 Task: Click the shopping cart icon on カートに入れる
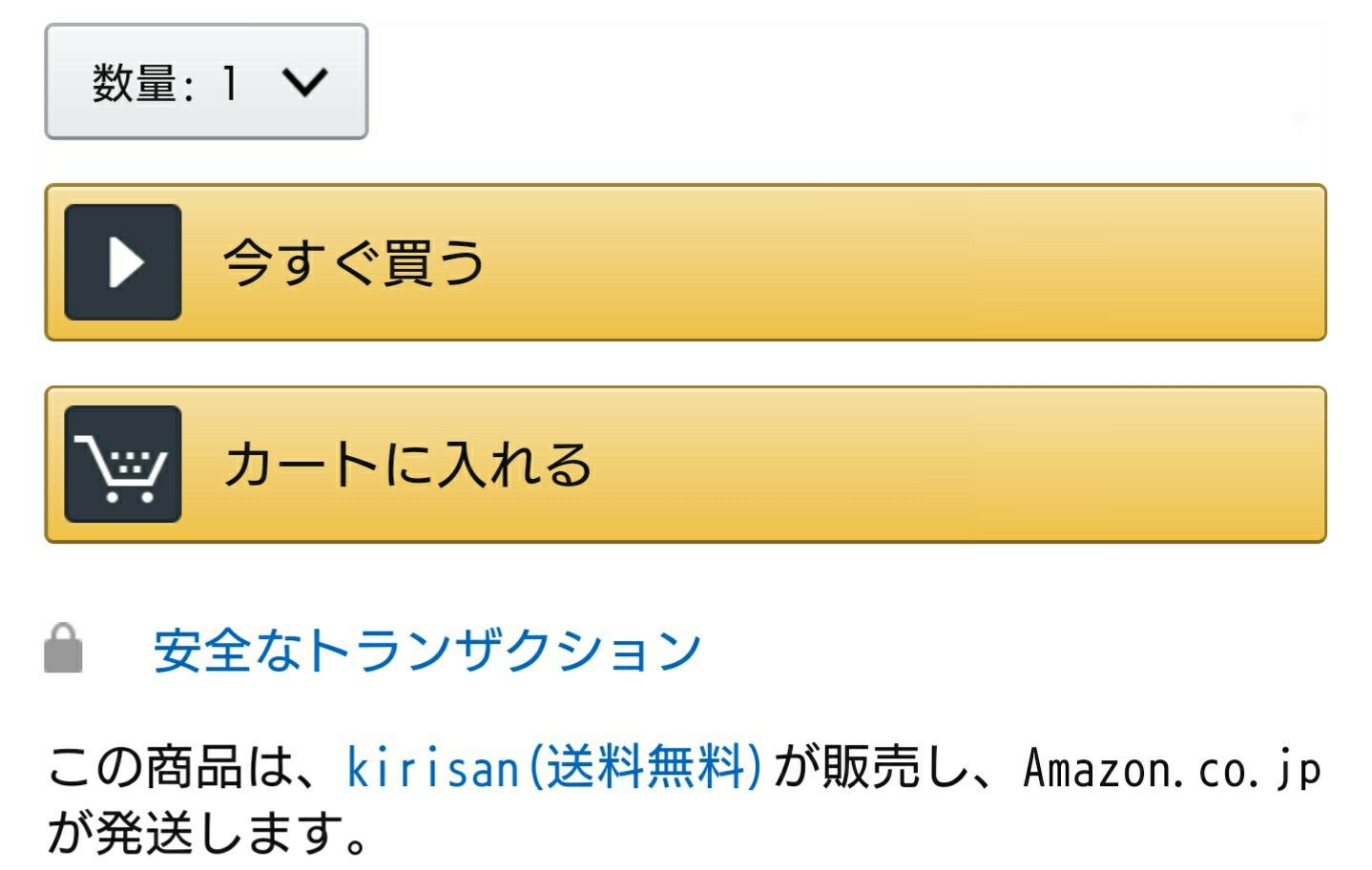click(x=123, y=464)
